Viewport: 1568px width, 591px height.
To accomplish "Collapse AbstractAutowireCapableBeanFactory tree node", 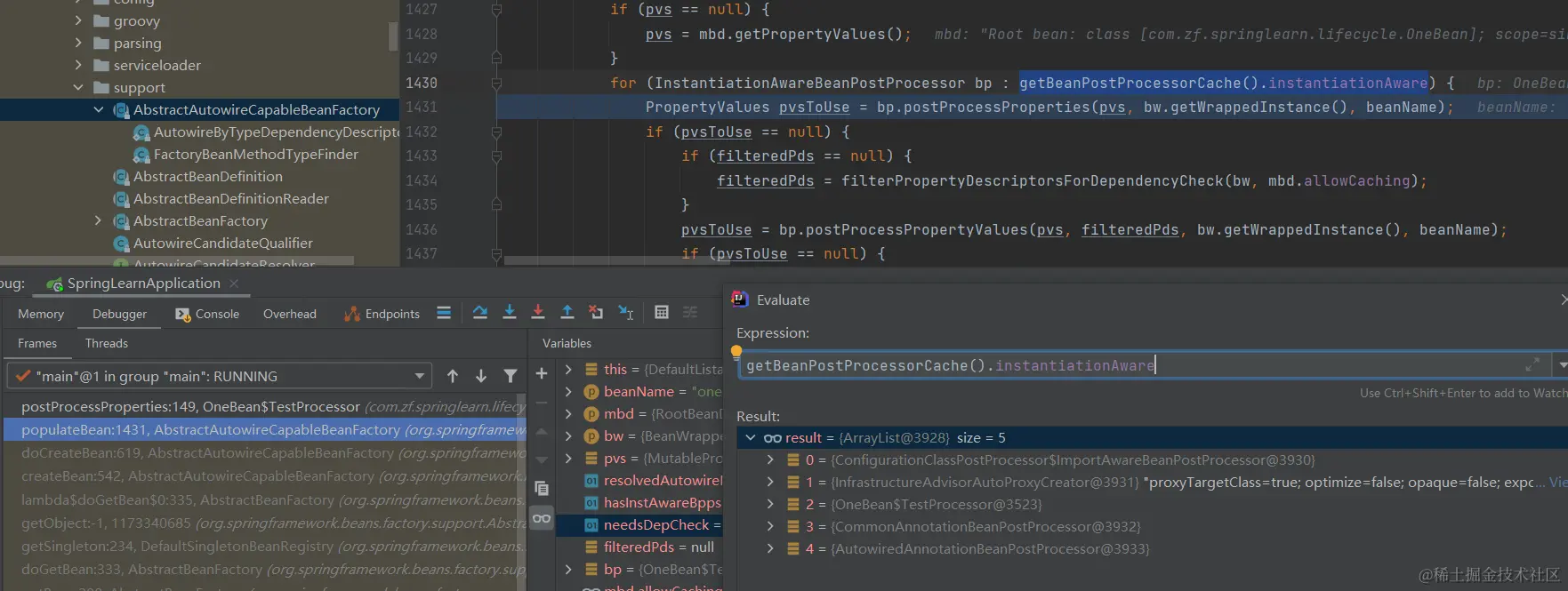I will point(99,109).
